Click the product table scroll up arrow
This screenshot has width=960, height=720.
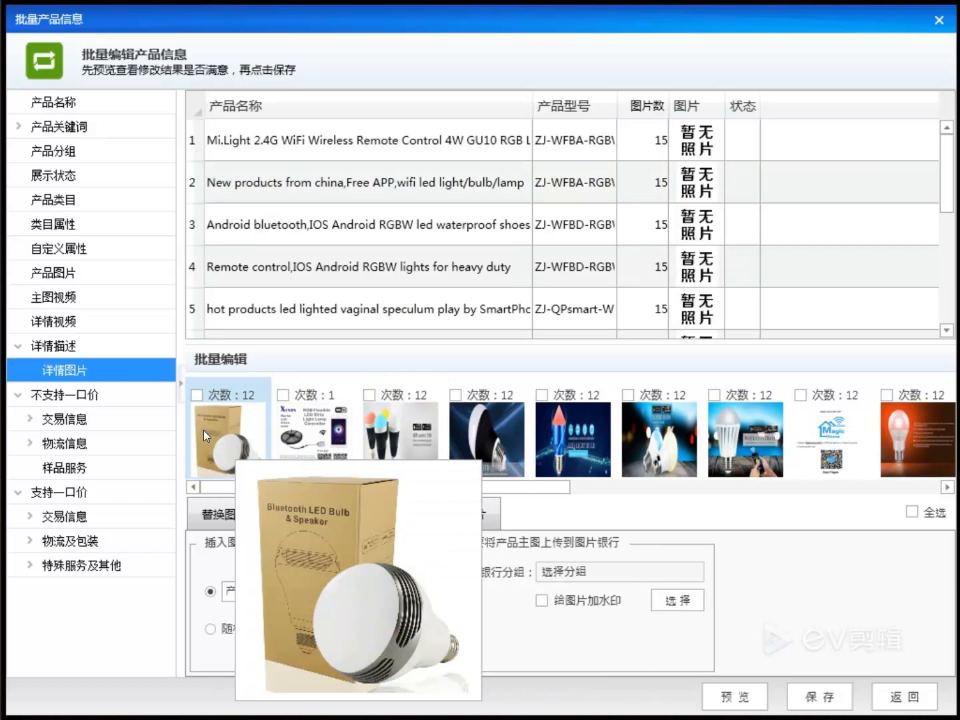coord(947,127)
